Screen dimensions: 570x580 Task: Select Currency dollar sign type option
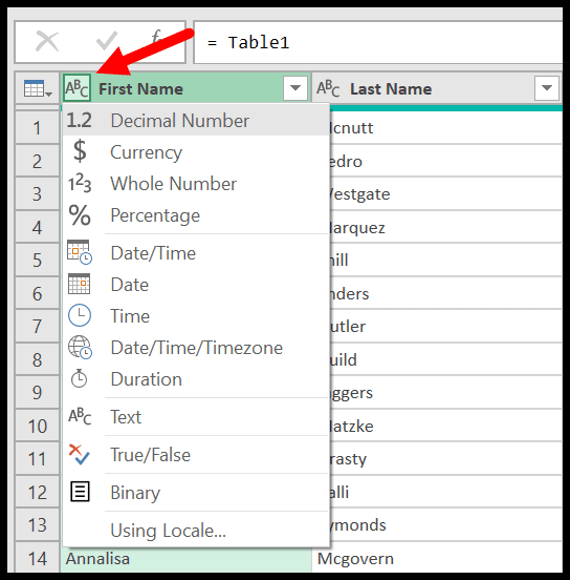pyautogui.click(x=196, y=152)
